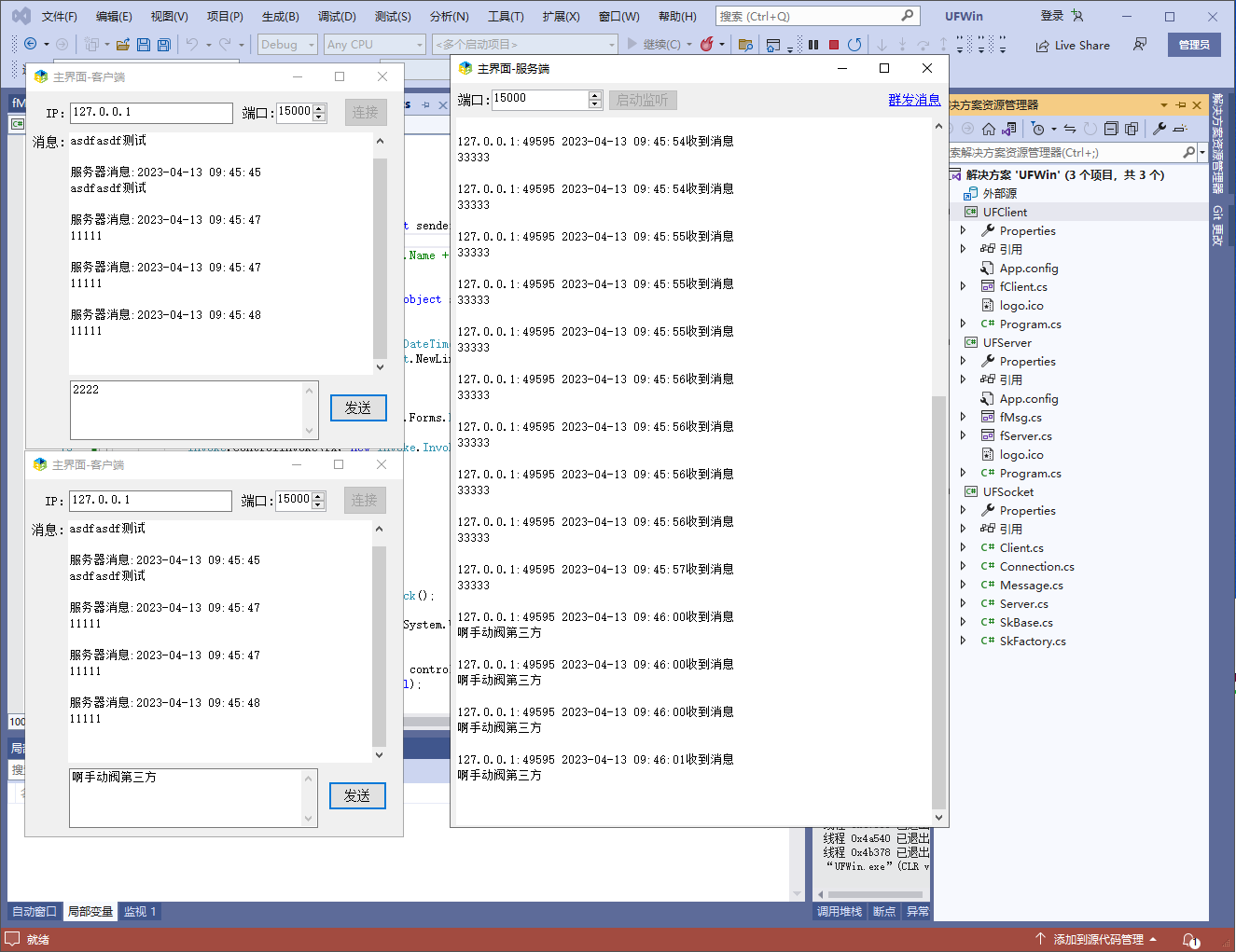Open the startup projects dropdown
The height and width of the screenshot is (952, 1236).
pyautogui.click(x=525, y=45)
